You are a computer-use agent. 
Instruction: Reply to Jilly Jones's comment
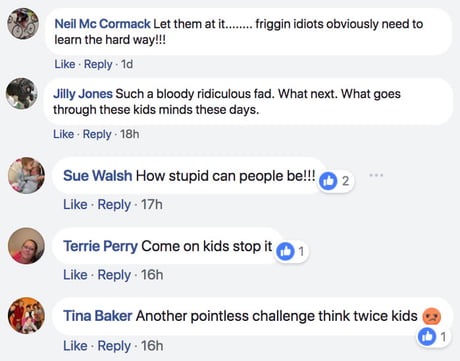97,134
